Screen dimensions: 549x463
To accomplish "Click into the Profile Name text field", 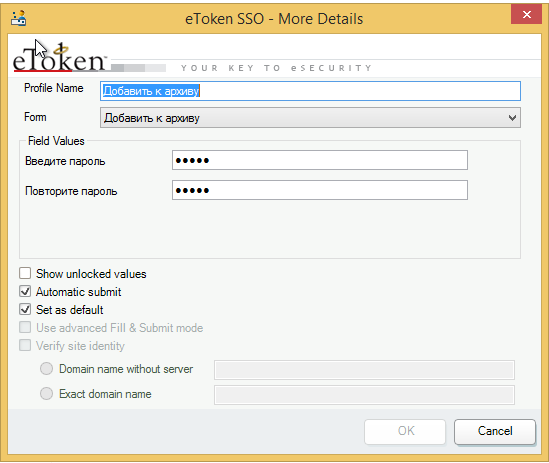I will 310,91.
